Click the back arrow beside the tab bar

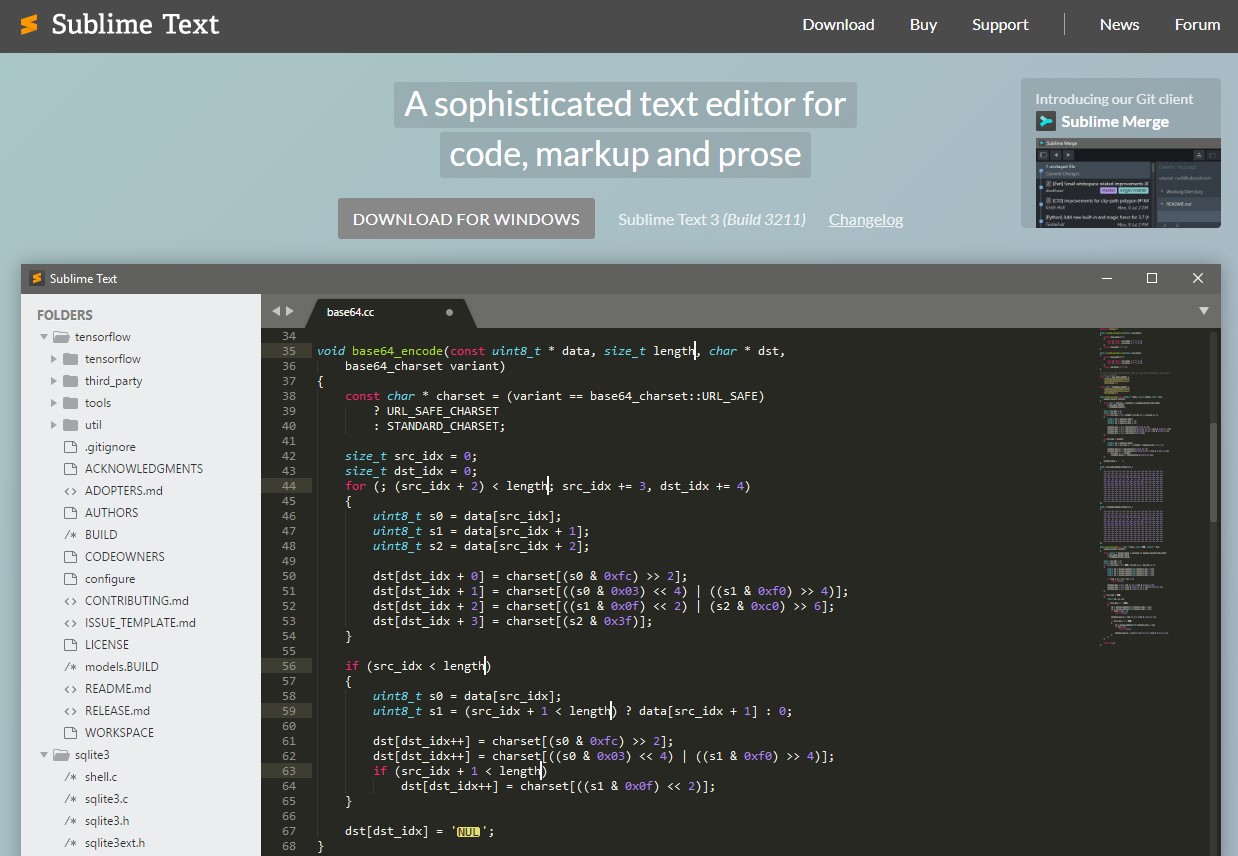(x=277, y=311)
